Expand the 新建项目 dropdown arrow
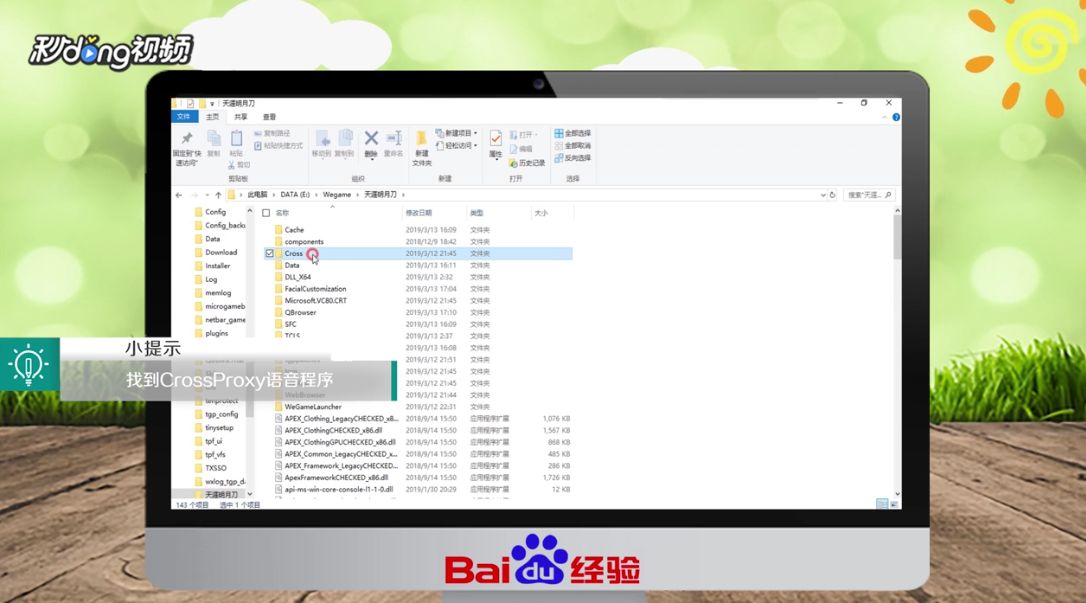 pos(473,131)
